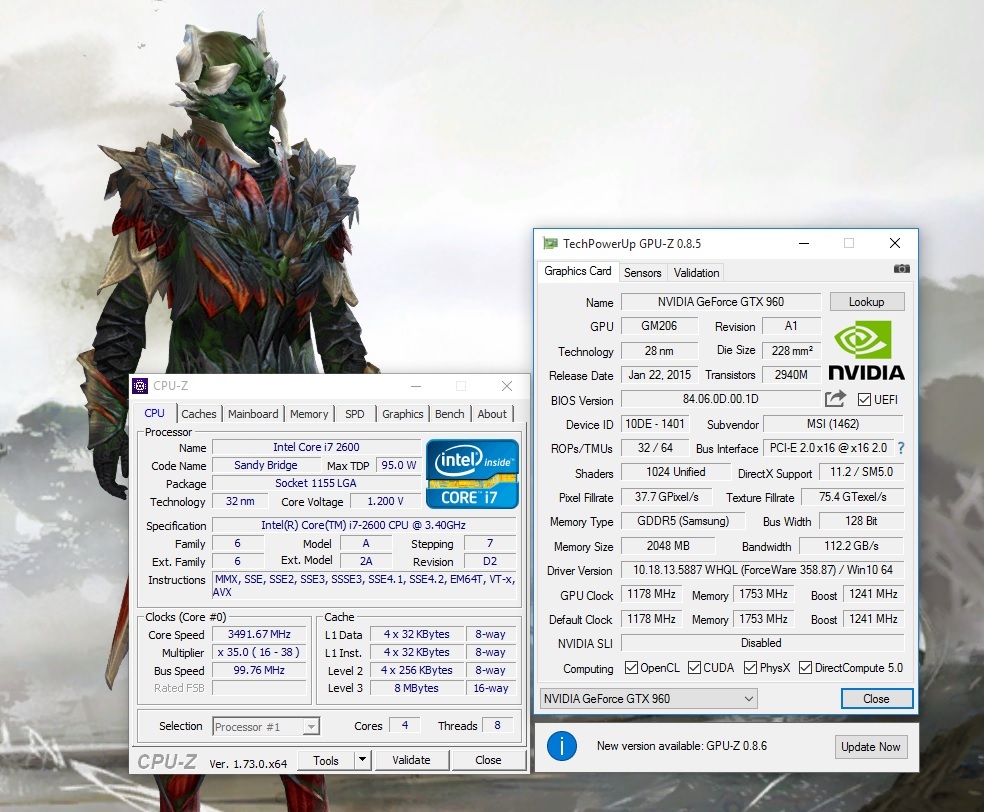Click the Intel Core i7 badge in CPU-Z
The width and height of the screenshot is (984, 812).
[472, 473]
